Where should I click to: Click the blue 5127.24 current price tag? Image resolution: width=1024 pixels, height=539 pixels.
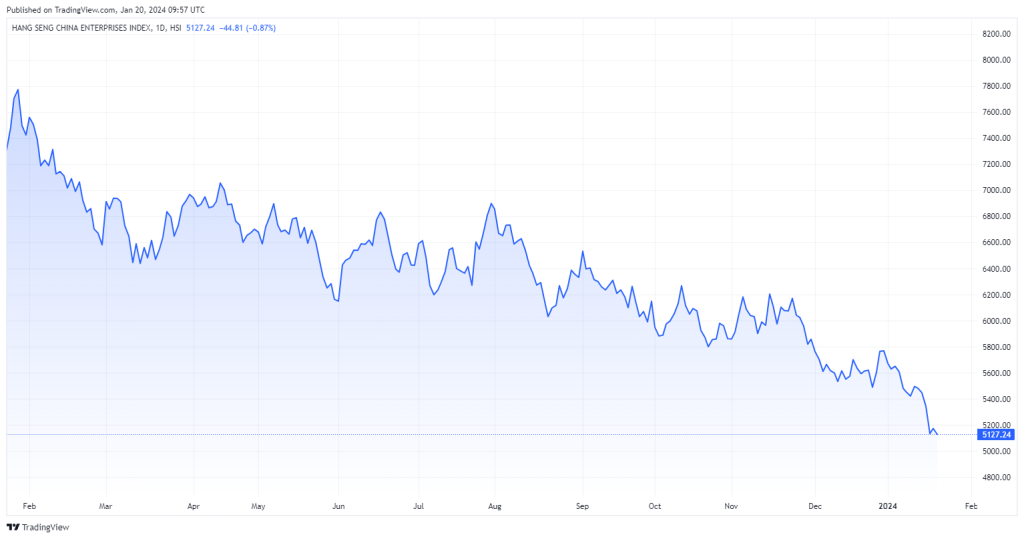point(997,435)
